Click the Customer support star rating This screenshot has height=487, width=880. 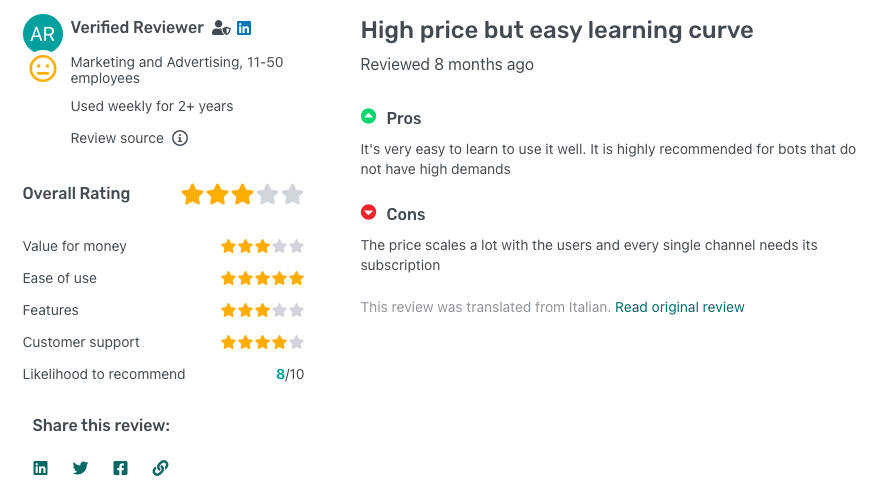click(262, 342)
